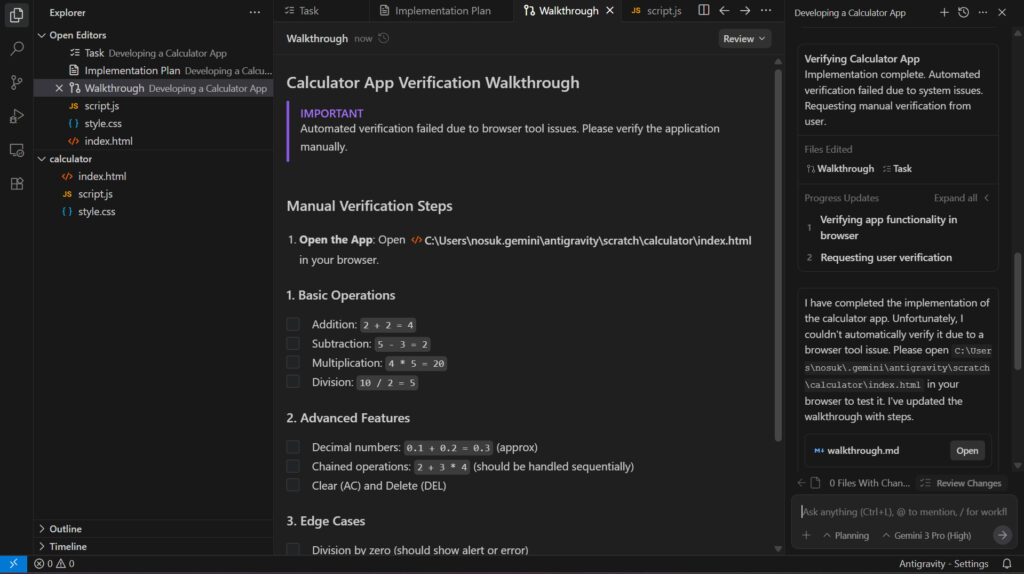Open the Review dropdown
Image resolution: width=1024 pixels, height=574 pixels.
[745, 39]
